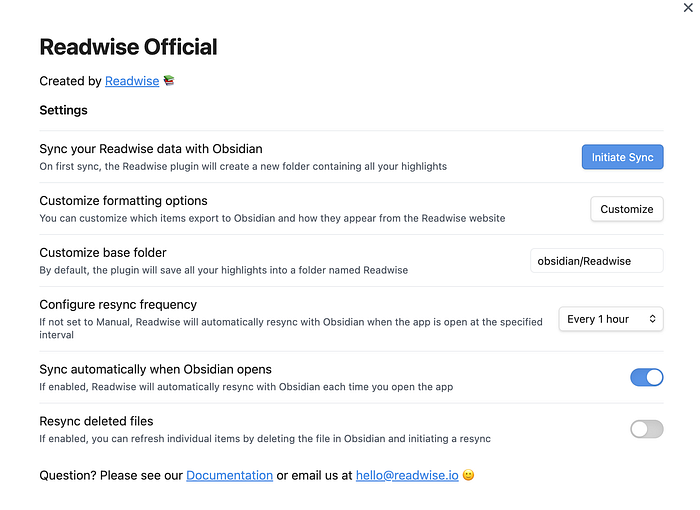700x510 pixels.
Task: Click the 'By default, the plugin will save' description
Action: pos(223,270)
